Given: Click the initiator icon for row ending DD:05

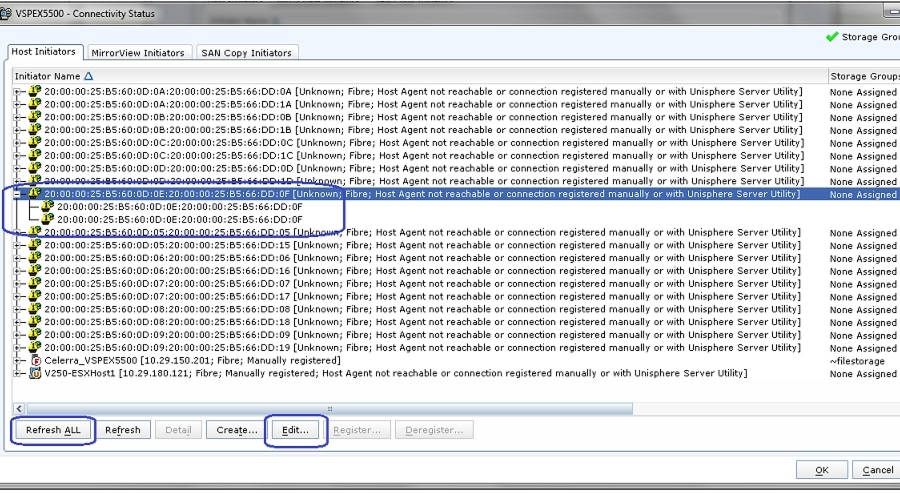Looking at the screenshot, I should coord(35,232).
